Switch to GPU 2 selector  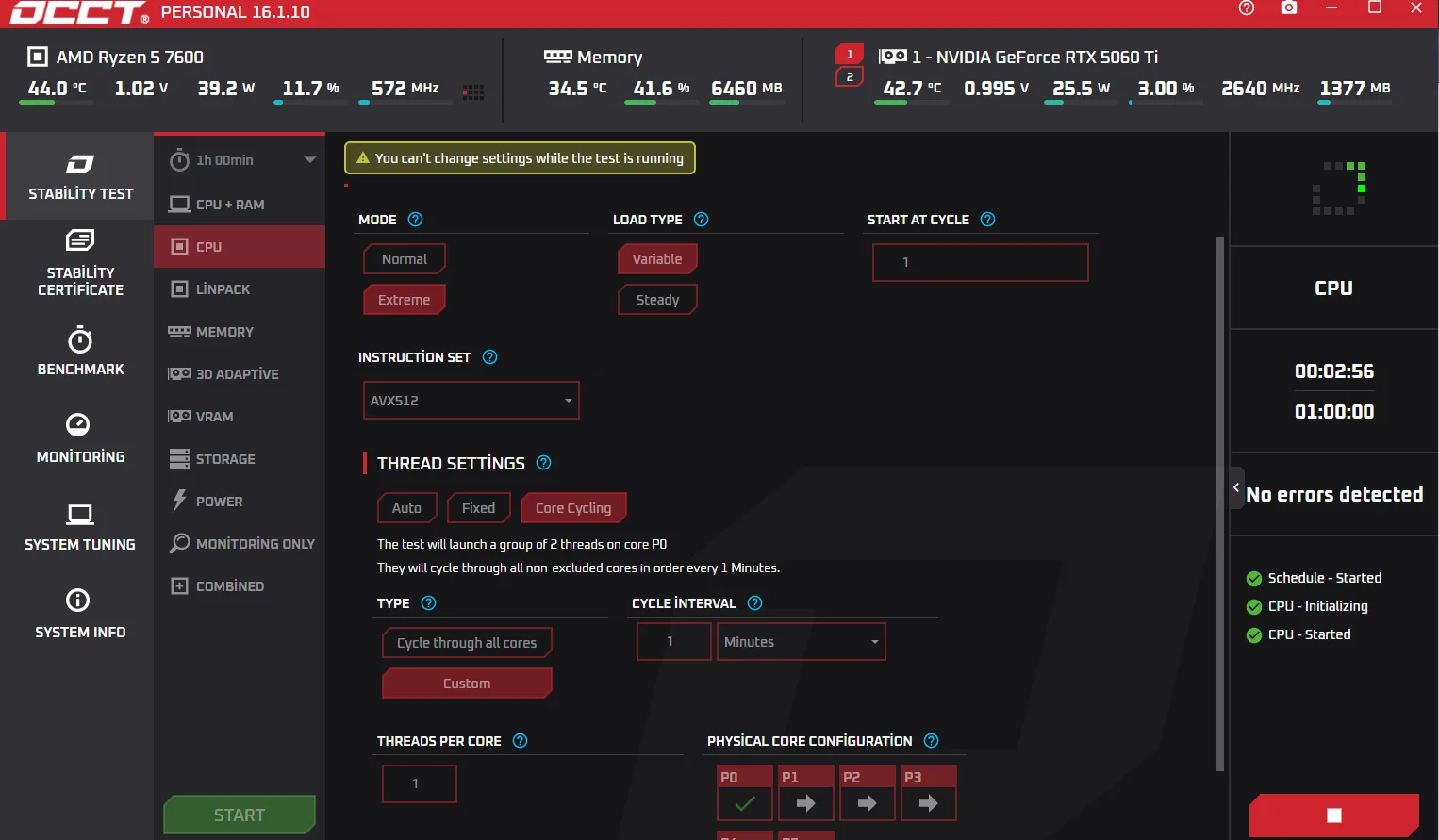click(x=849, y=76)
